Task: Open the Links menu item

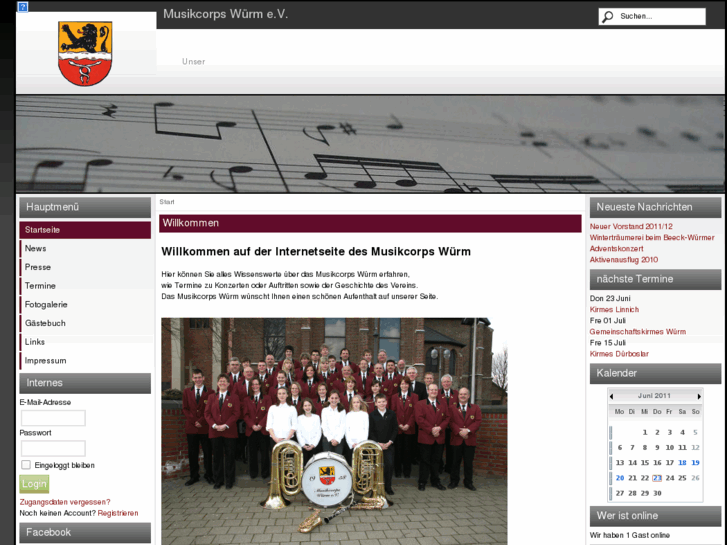Action: [85, 342]
